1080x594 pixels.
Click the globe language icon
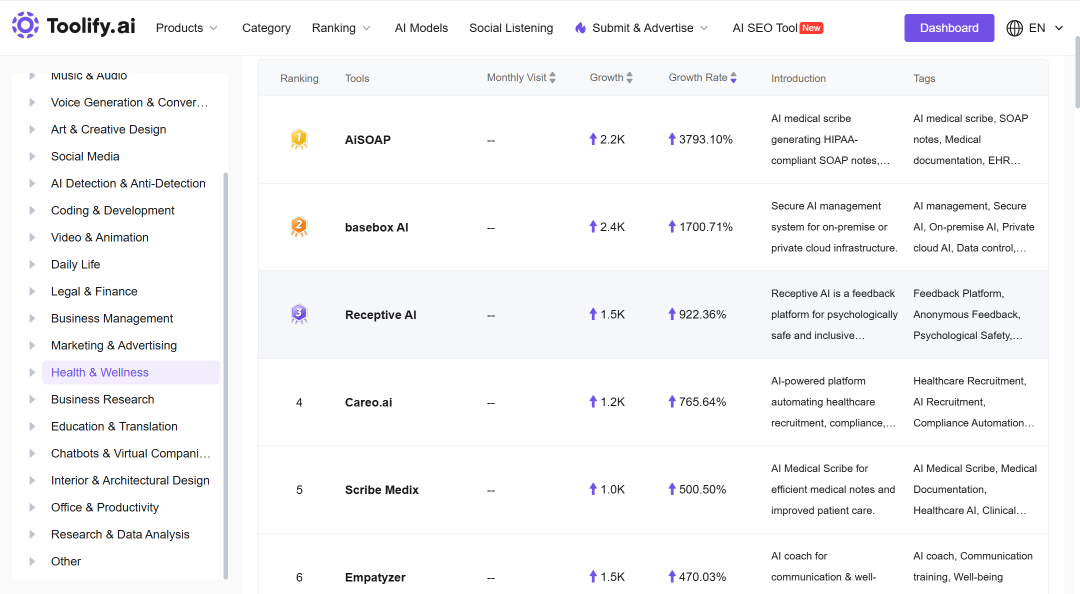point(1015,28)
